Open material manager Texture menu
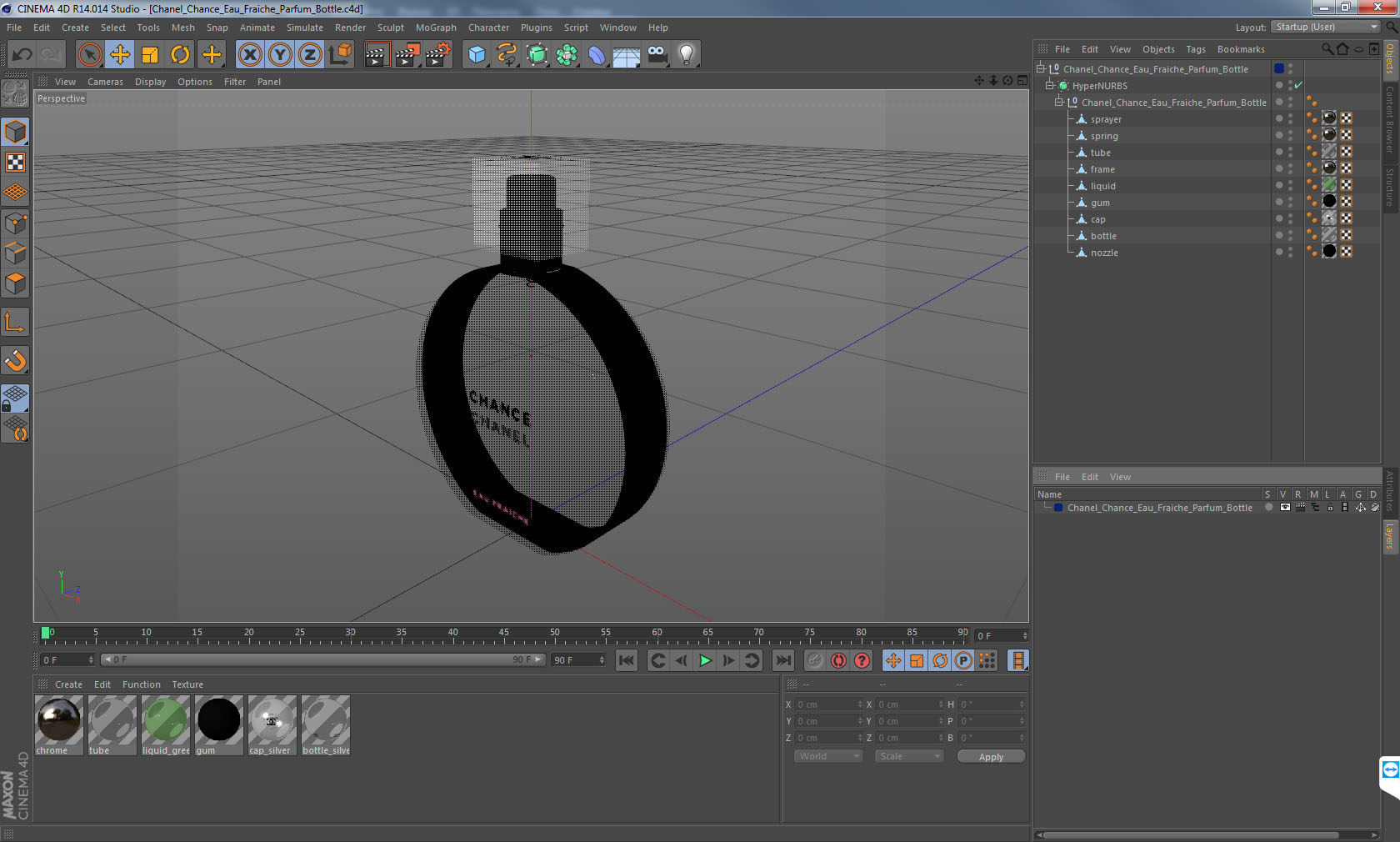The image size is (1400, 842). [x=187, y=684]
